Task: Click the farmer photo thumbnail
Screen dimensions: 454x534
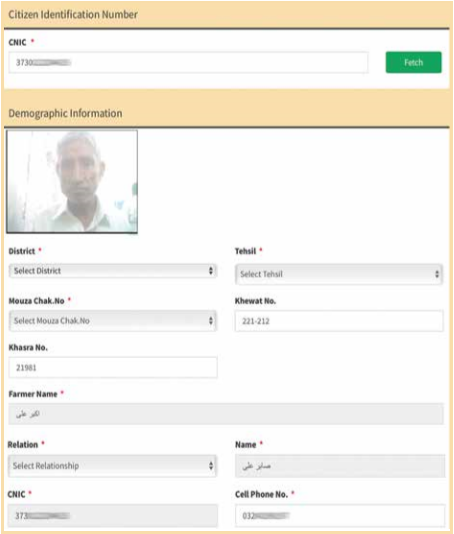Action: tap(72, 182)
